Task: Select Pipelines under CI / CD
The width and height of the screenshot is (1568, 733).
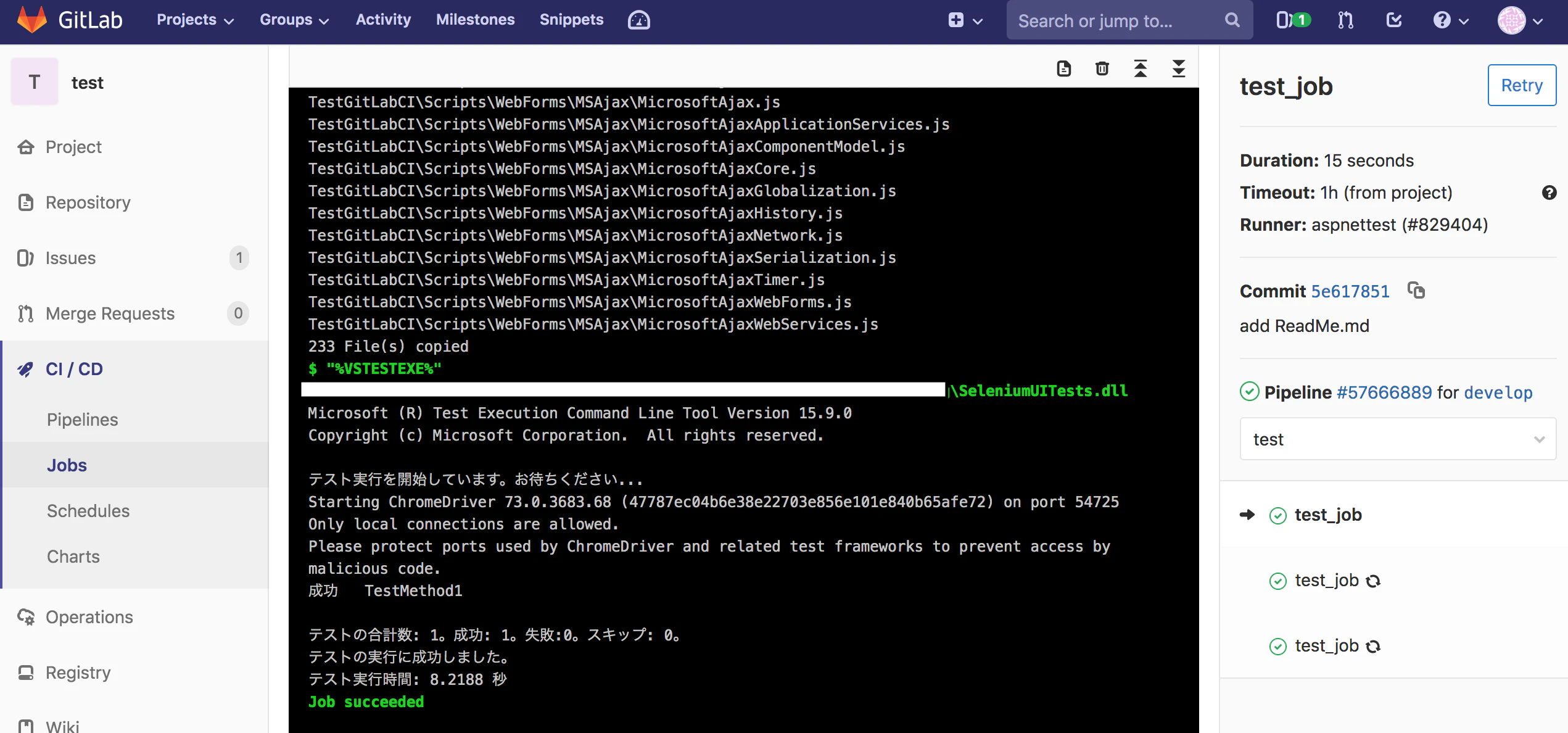Action: tap(82, 420)
